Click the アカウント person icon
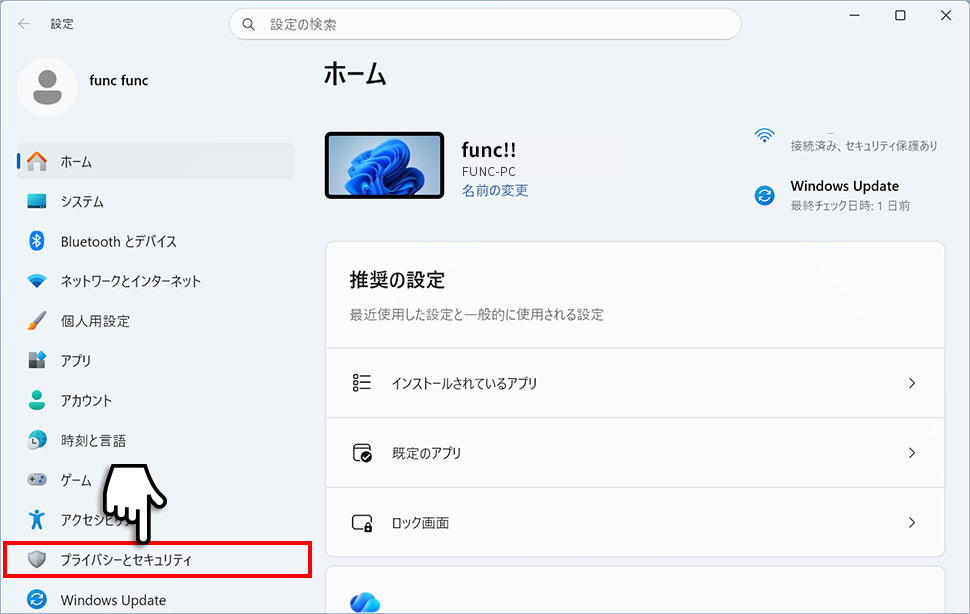 (x=36, y=400)
